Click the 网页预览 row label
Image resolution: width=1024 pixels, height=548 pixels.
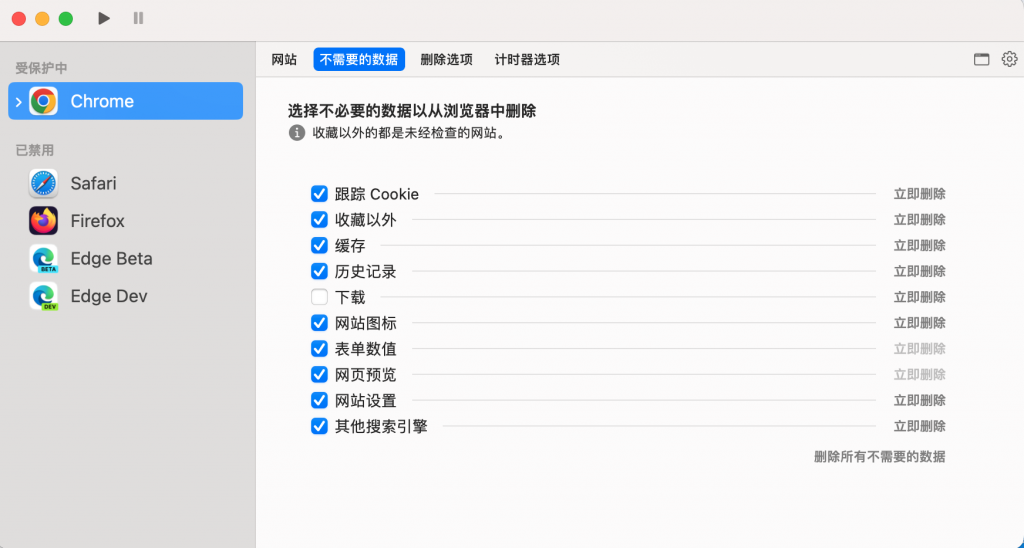(366, 375)
